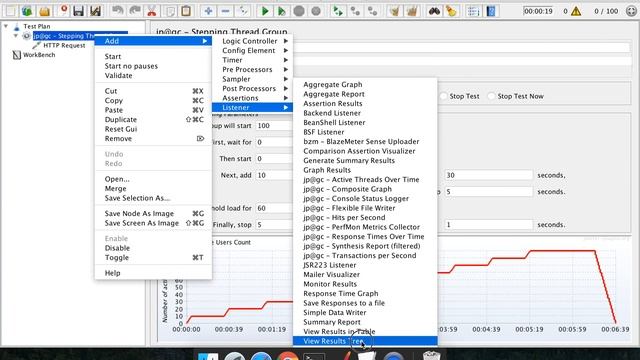640x360 pixels.
Task: Choose Start no pauses in context menu
Action: click(x=153, y=66)
